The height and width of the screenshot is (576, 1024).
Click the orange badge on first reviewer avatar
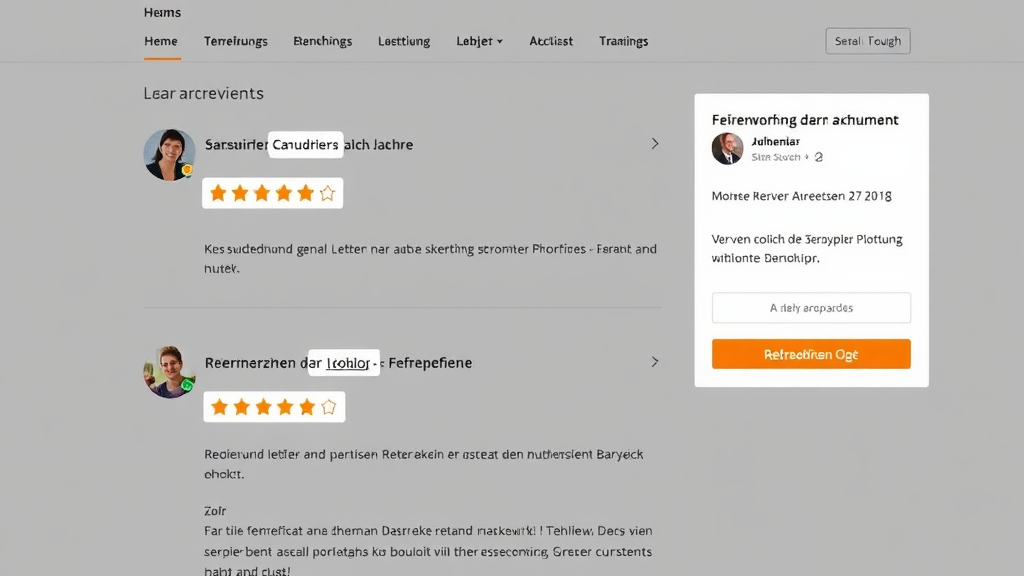(x=187, y=170)
